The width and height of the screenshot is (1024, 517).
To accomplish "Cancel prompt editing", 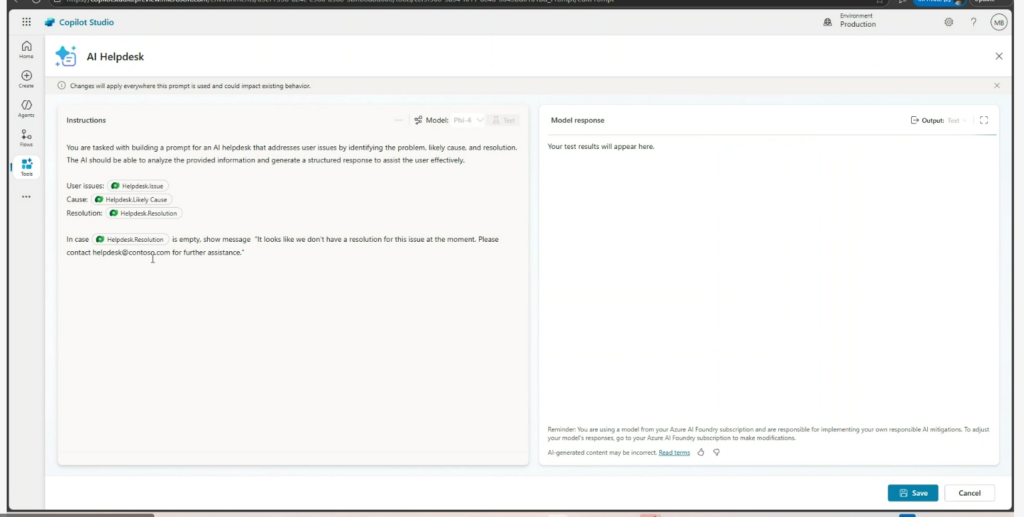I will click(969, 493).
